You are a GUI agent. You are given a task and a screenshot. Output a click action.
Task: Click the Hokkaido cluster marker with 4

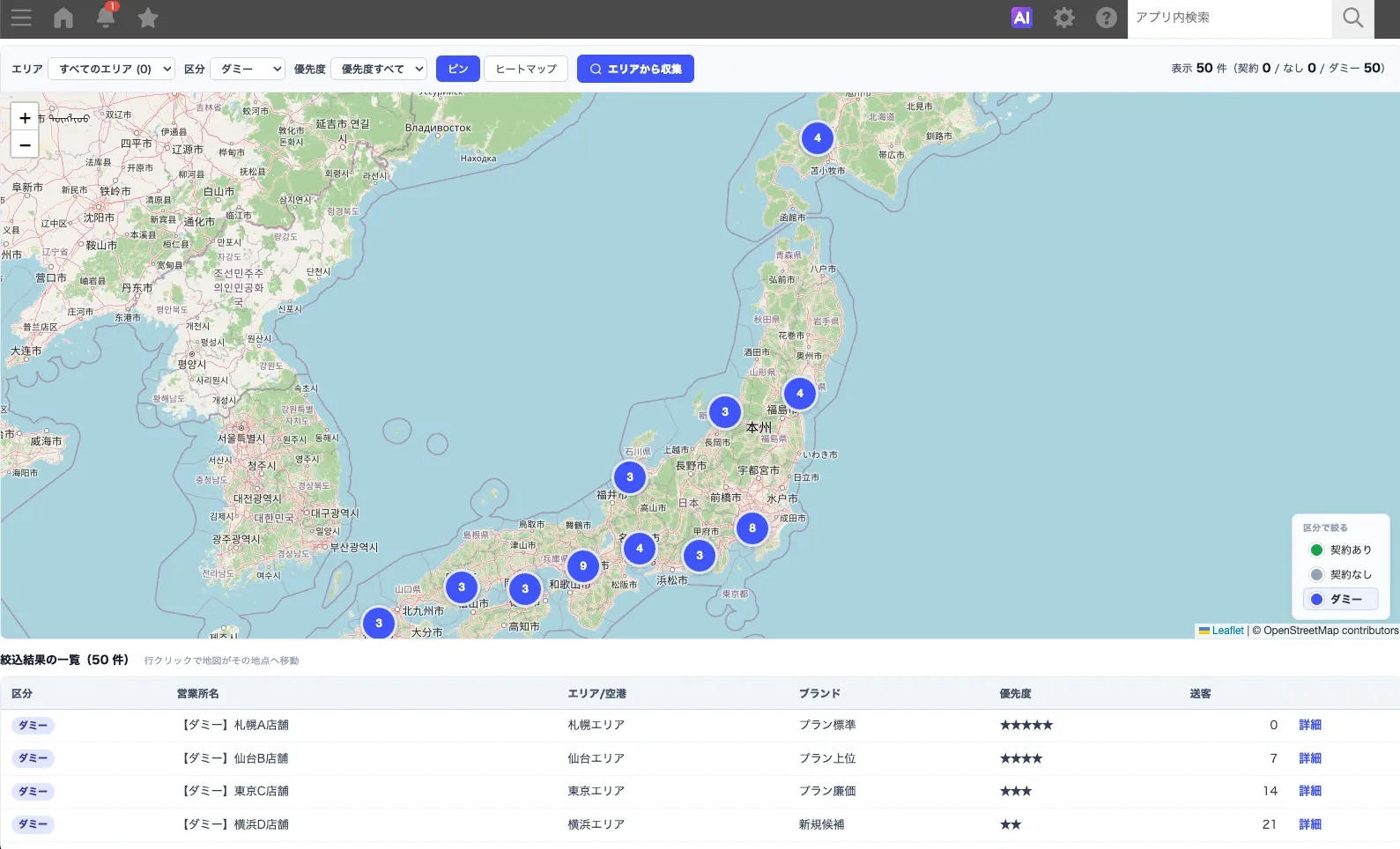pyautogui.click(x=818, y=137)
